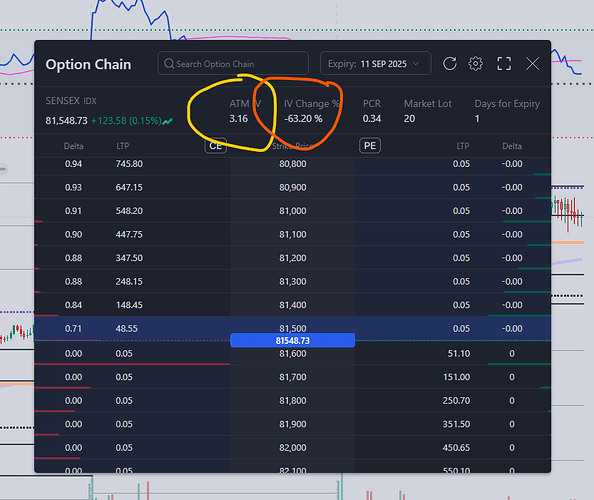Select the 80,800 strike price row
This screenshot has width=594, height=500.
pos(292,164)
